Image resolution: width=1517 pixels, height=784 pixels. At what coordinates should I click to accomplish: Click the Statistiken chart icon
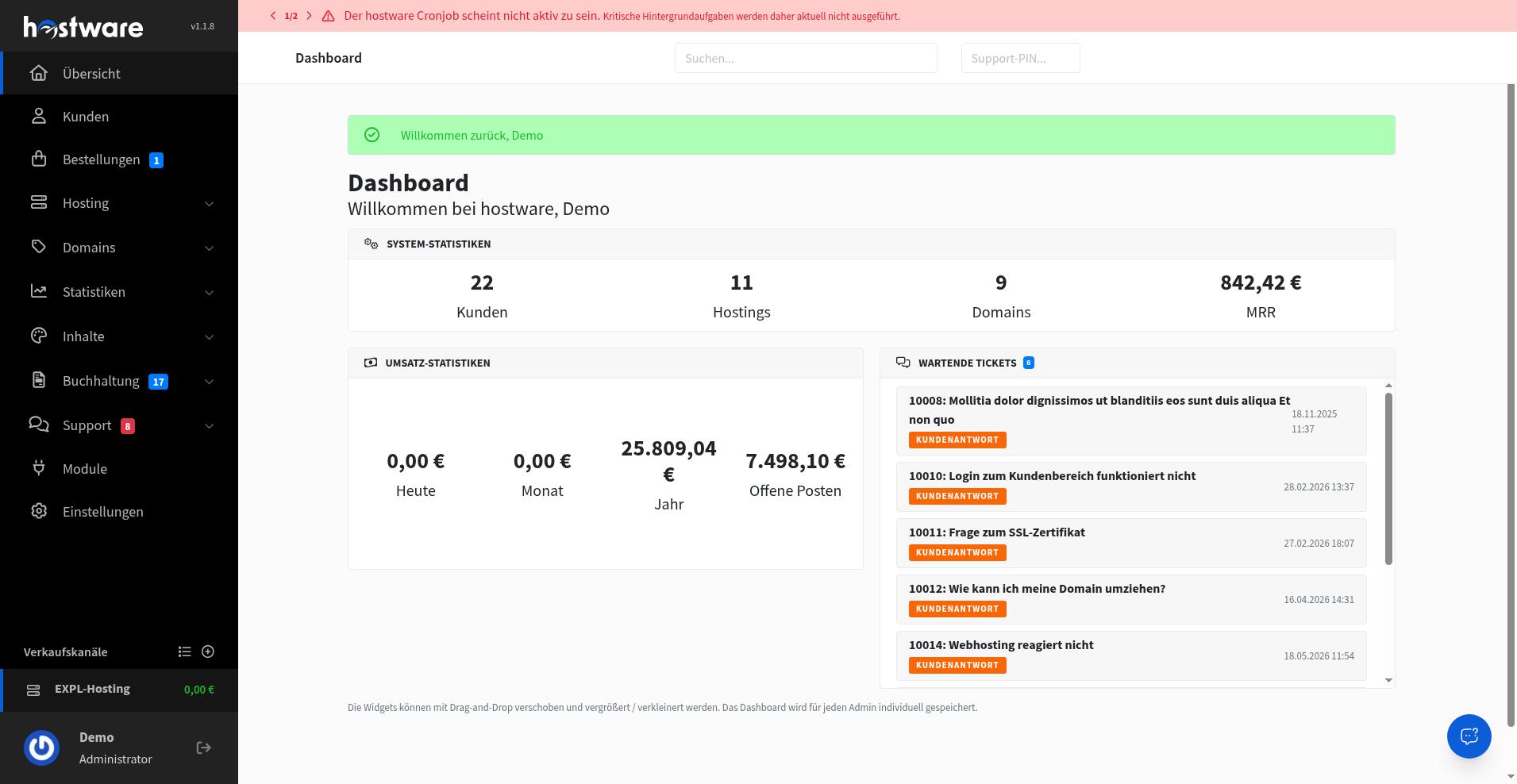[x=39, y=291]
